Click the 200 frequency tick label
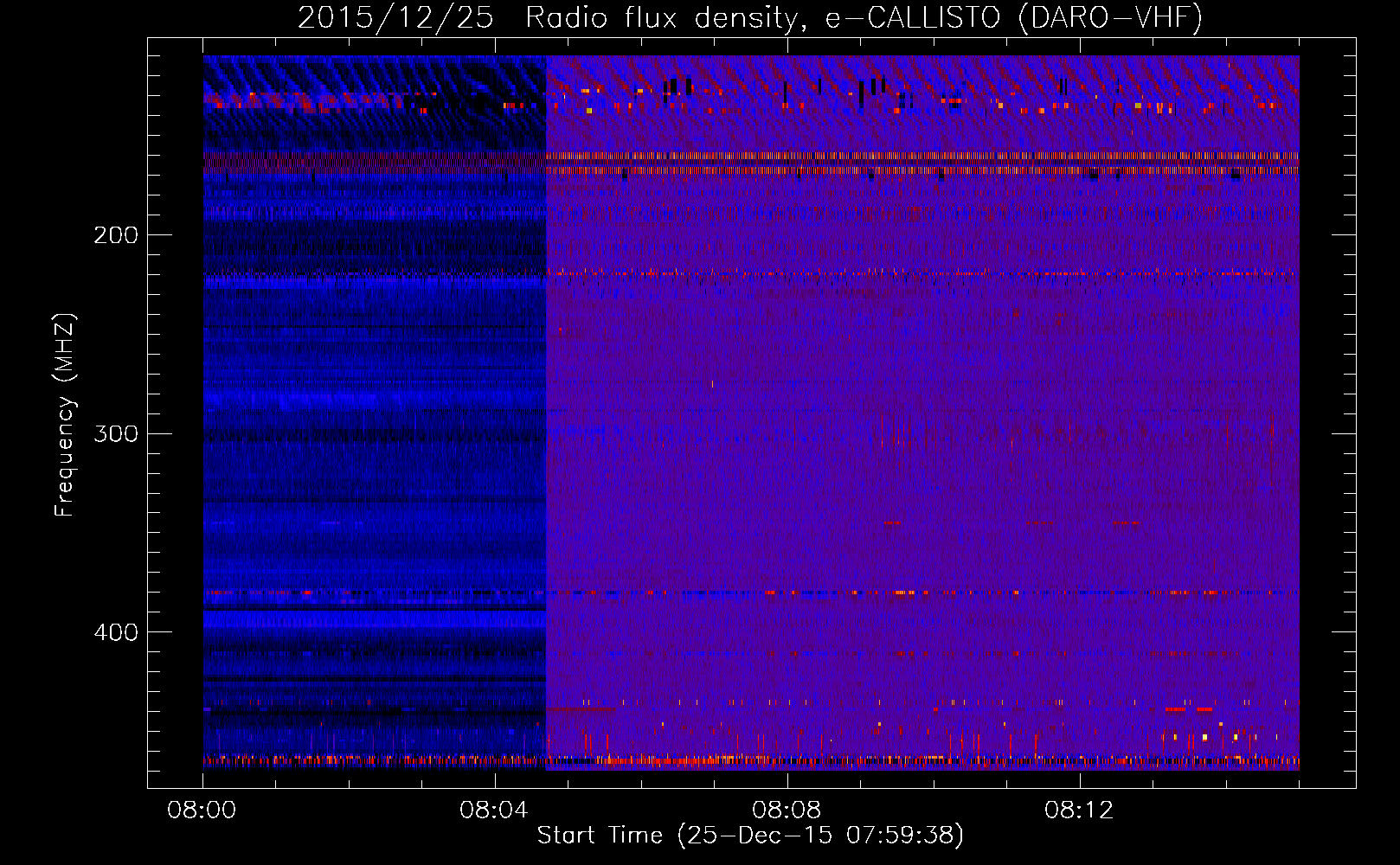This screenshot has height=865, width=1400. 116,235
